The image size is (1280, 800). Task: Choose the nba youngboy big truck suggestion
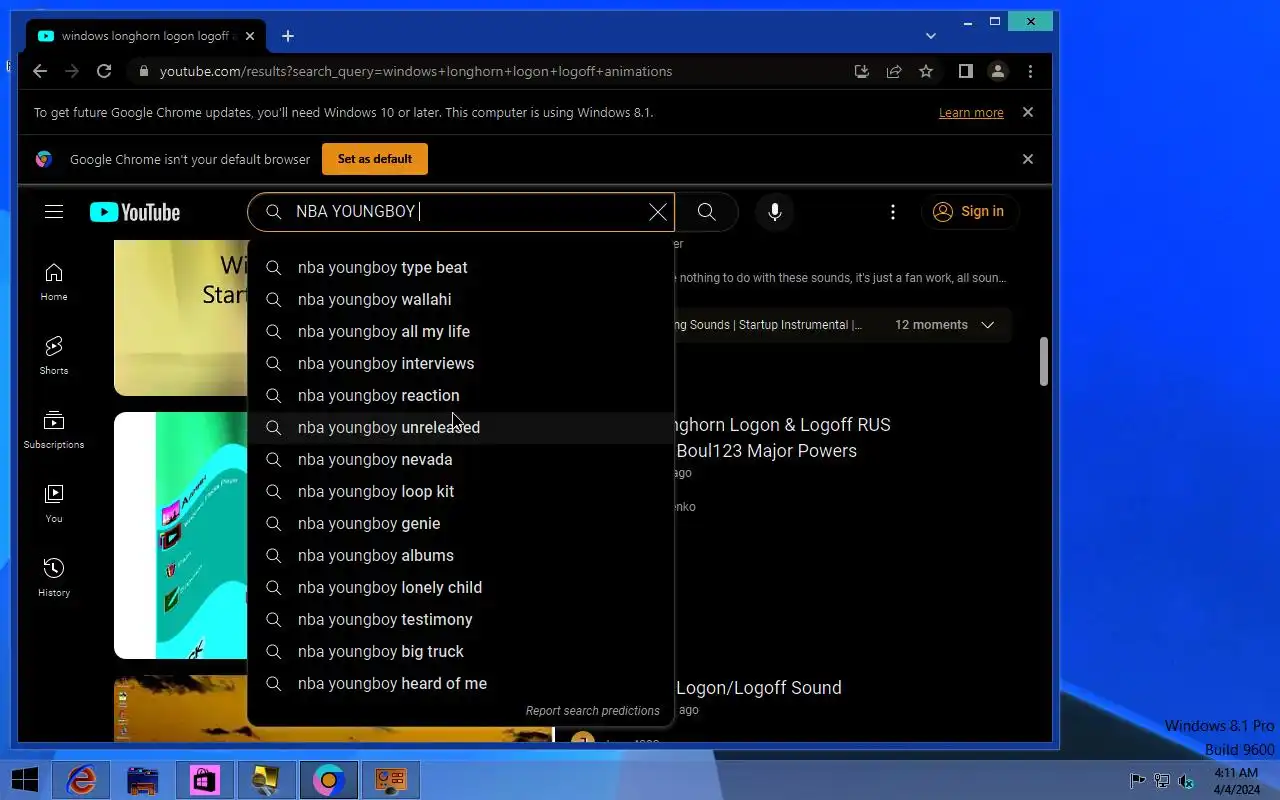[x=461, y=651]
